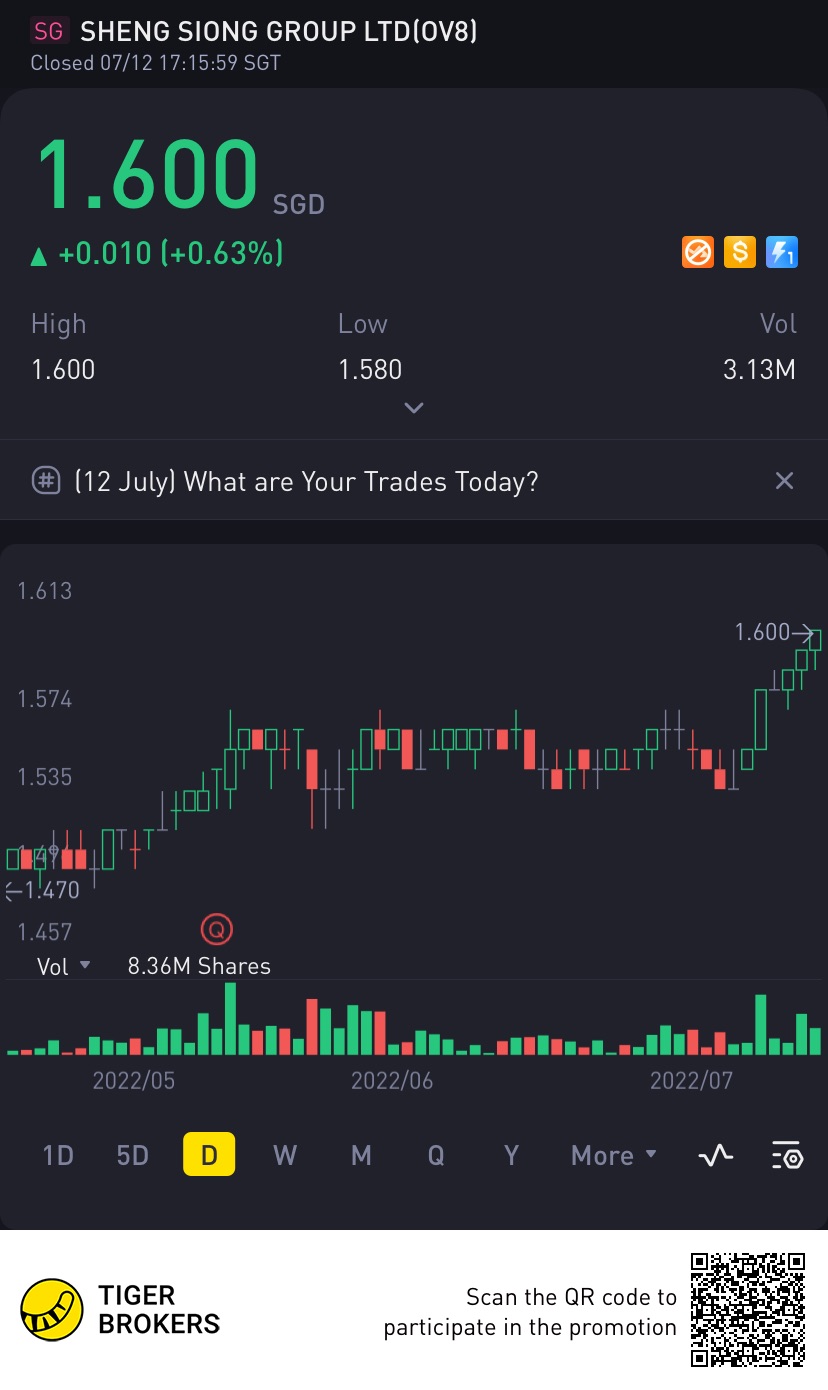Scan area QR code image
828x1390 pixels.
(748, 1310)
